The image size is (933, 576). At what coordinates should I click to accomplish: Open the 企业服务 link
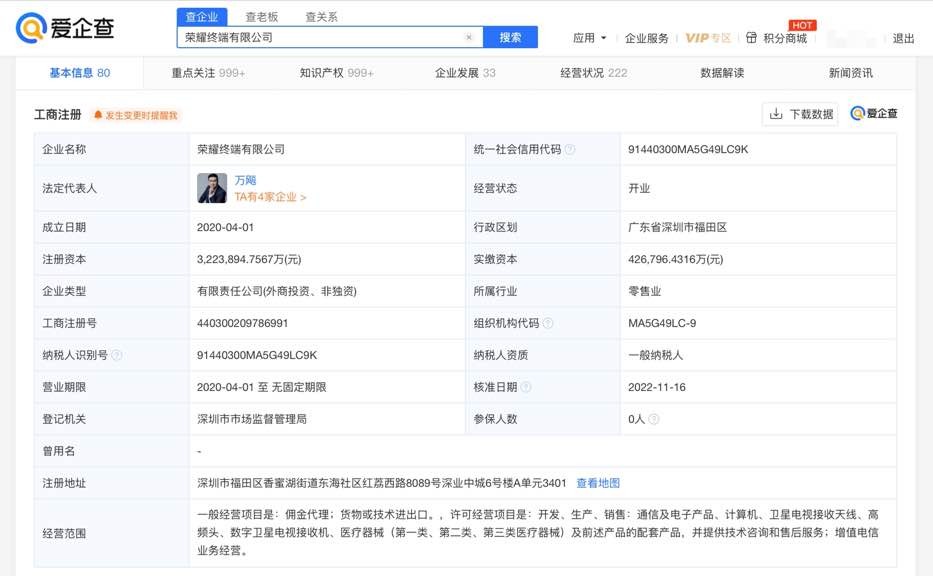(x=647, y=38)
